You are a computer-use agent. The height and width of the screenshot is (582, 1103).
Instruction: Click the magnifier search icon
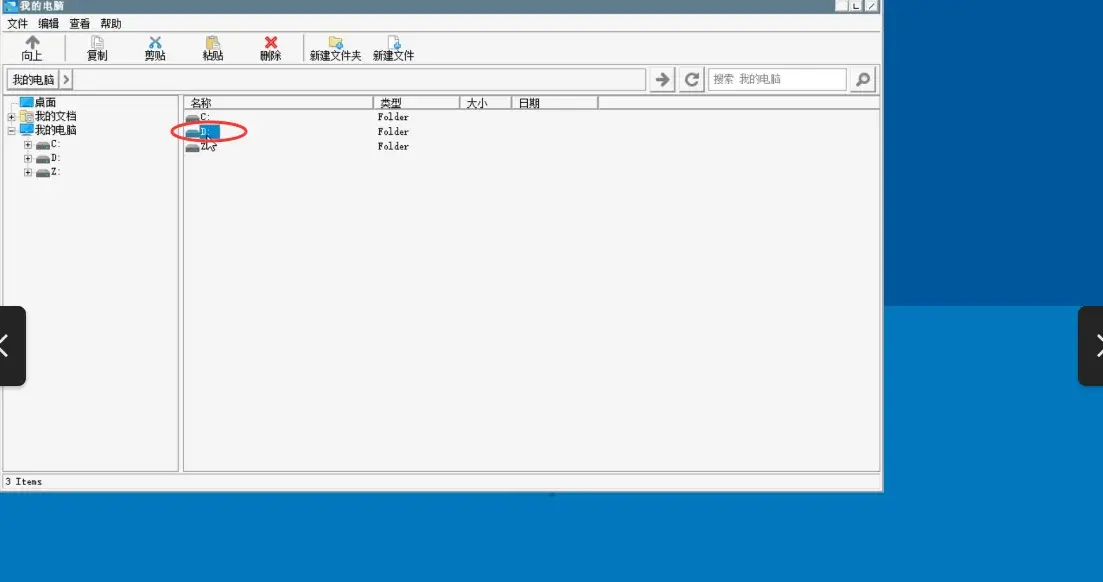pos(862,79)
